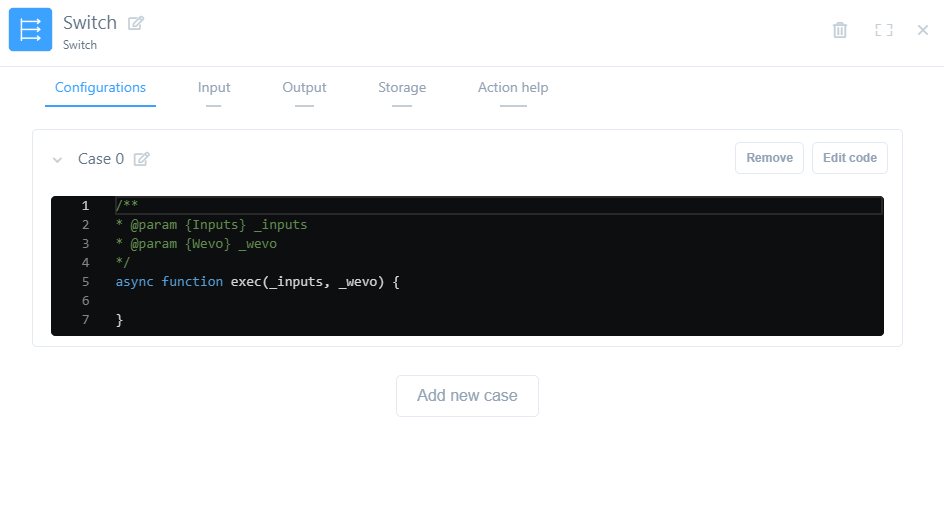Close the Switch configuration panel
Image resolution: width=944 pixels, height=510 pixels.
click(x=923, y=30)
